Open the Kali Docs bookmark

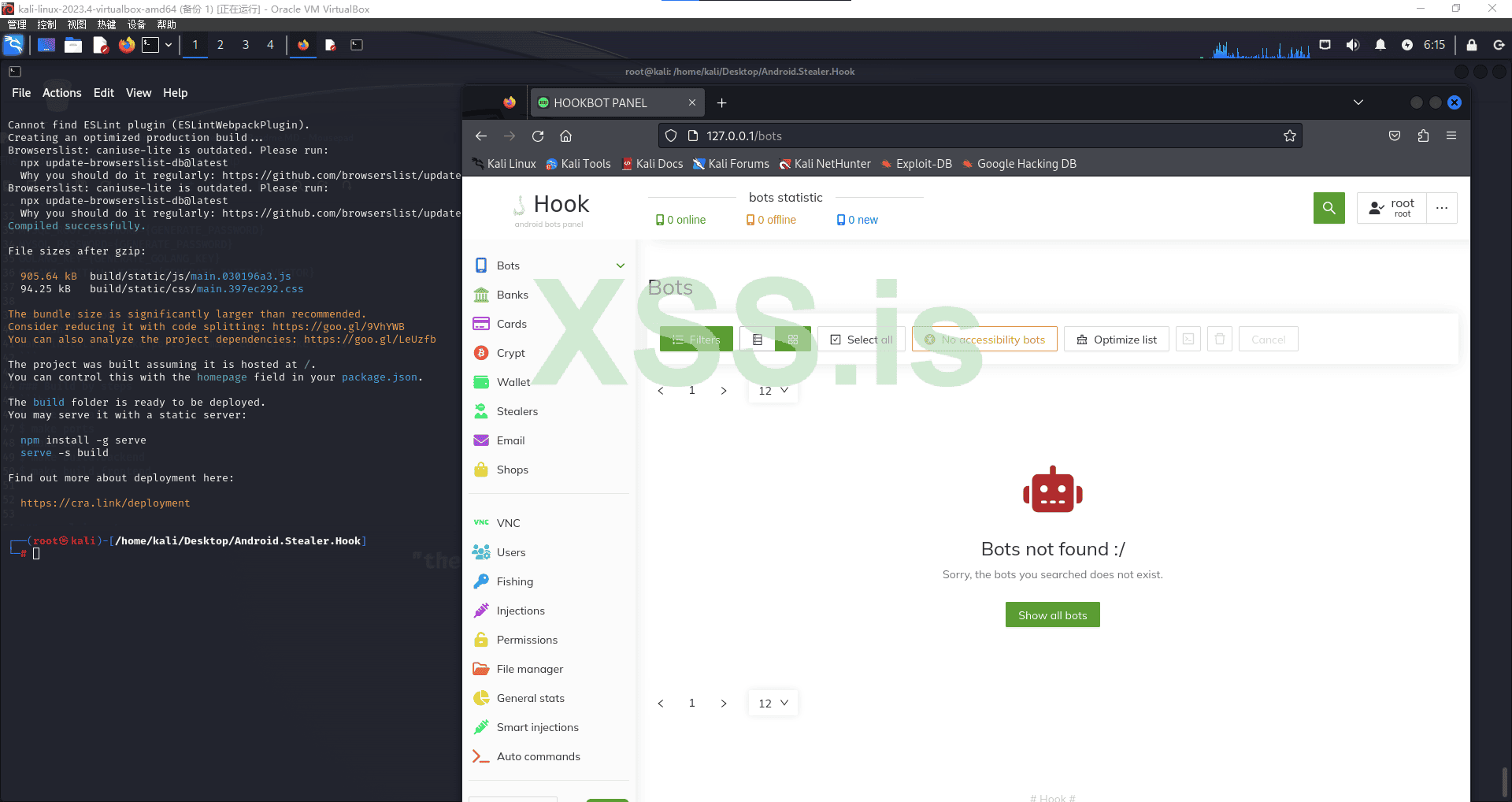pyautogui.click(x=653, y=164)
